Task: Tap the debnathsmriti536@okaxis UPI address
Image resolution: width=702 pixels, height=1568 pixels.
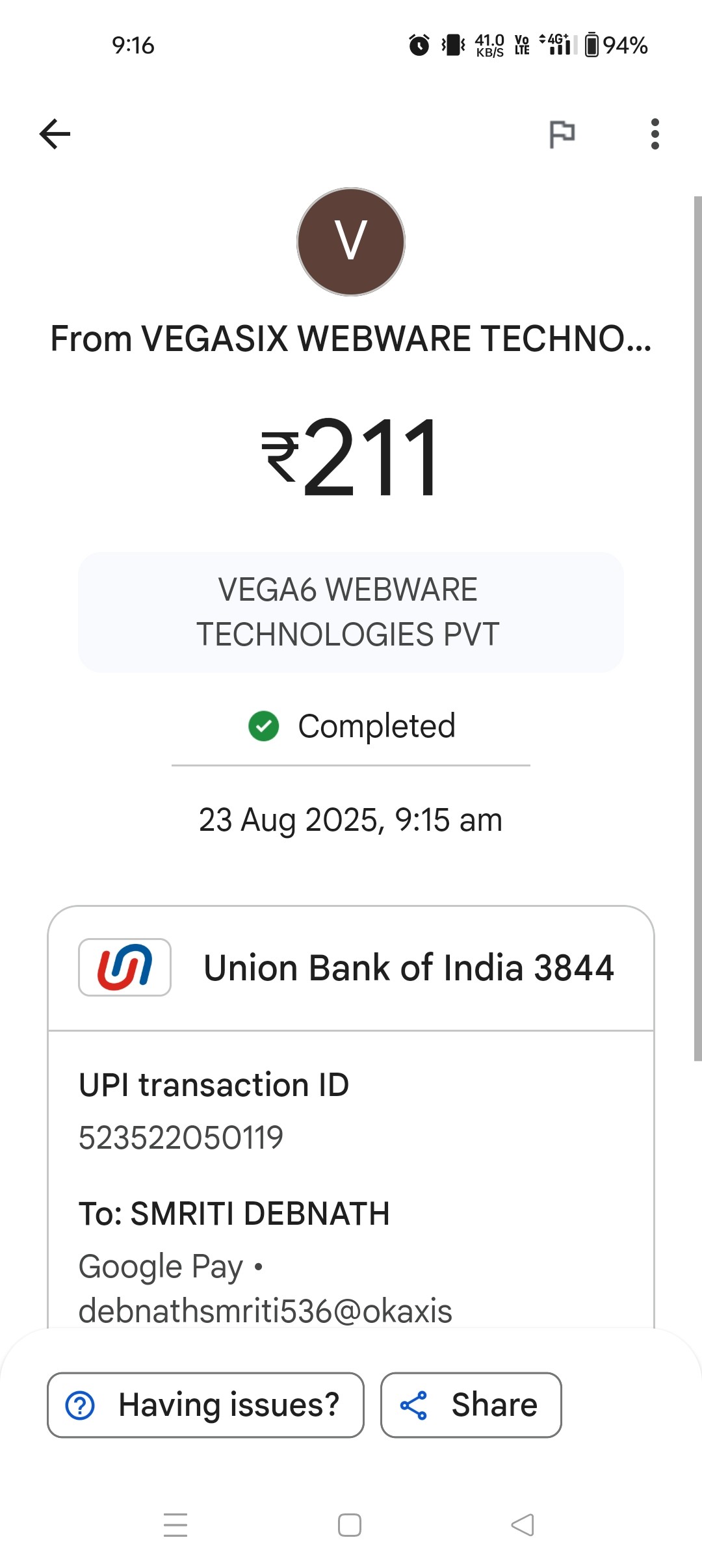Action: tap(265, 1311)
